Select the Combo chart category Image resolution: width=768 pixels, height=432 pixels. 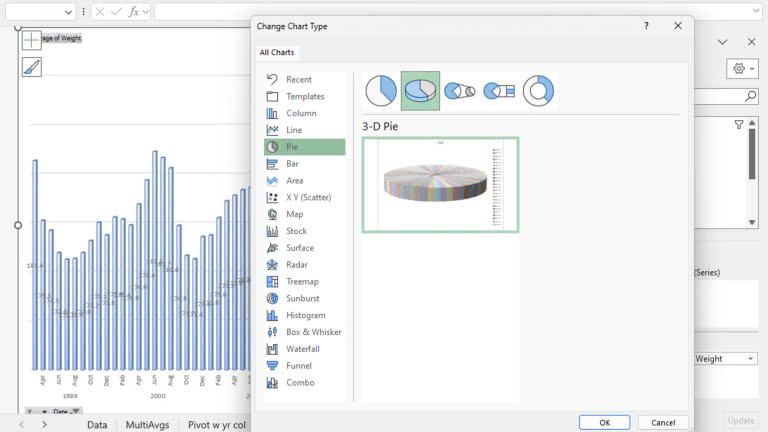click(299, 382)
